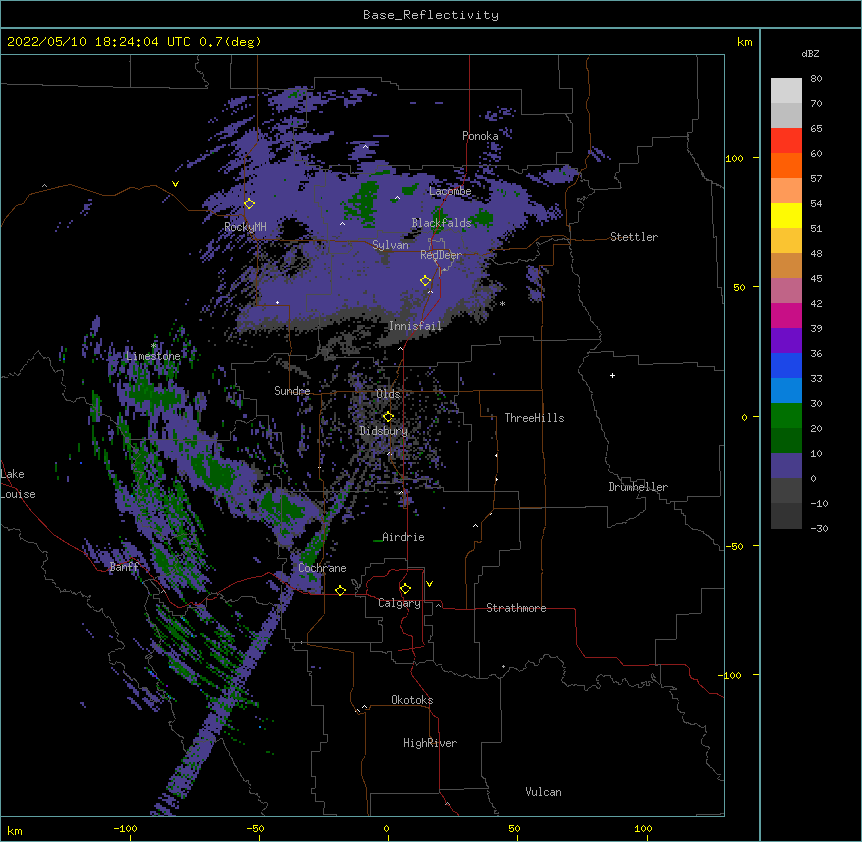
Task: Click the Cochrane city label
Action: pyautogui.click(x=322, y=568)
